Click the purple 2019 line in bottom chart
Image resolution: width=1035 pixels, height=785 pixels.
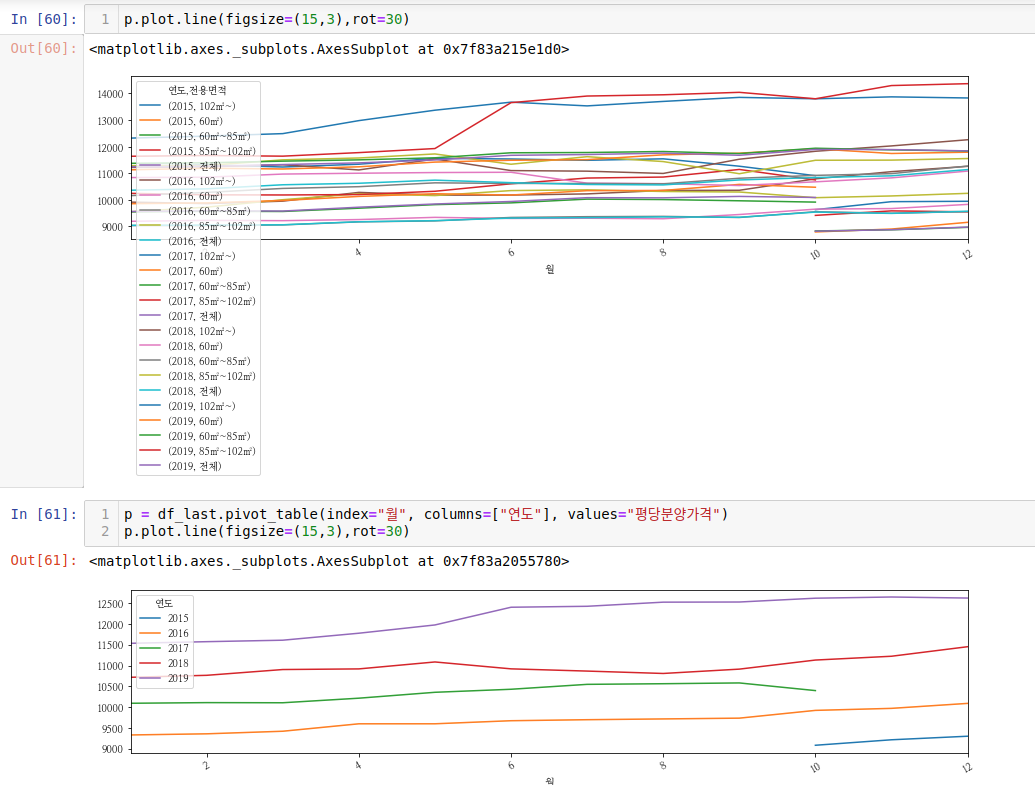[x=548, y=607]
